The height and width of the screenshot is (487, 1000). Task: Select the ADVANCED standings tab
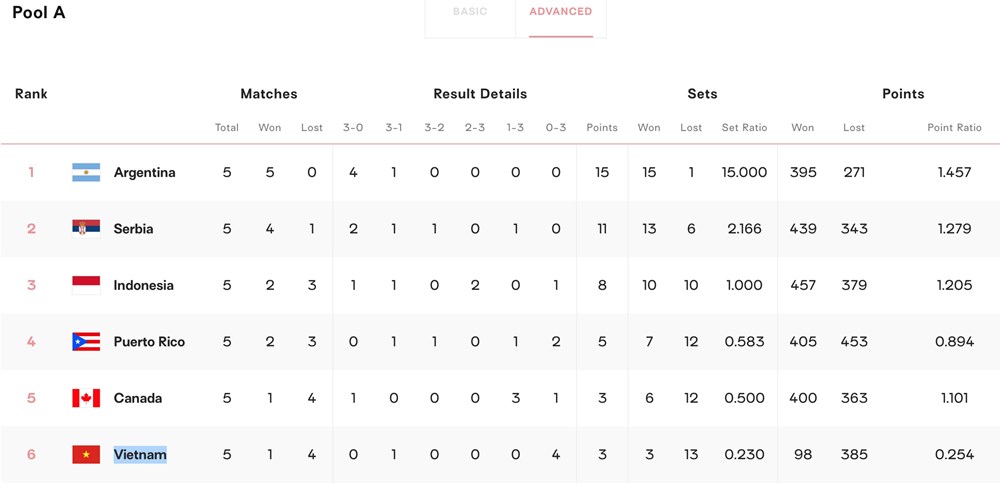tap(561, 11)
